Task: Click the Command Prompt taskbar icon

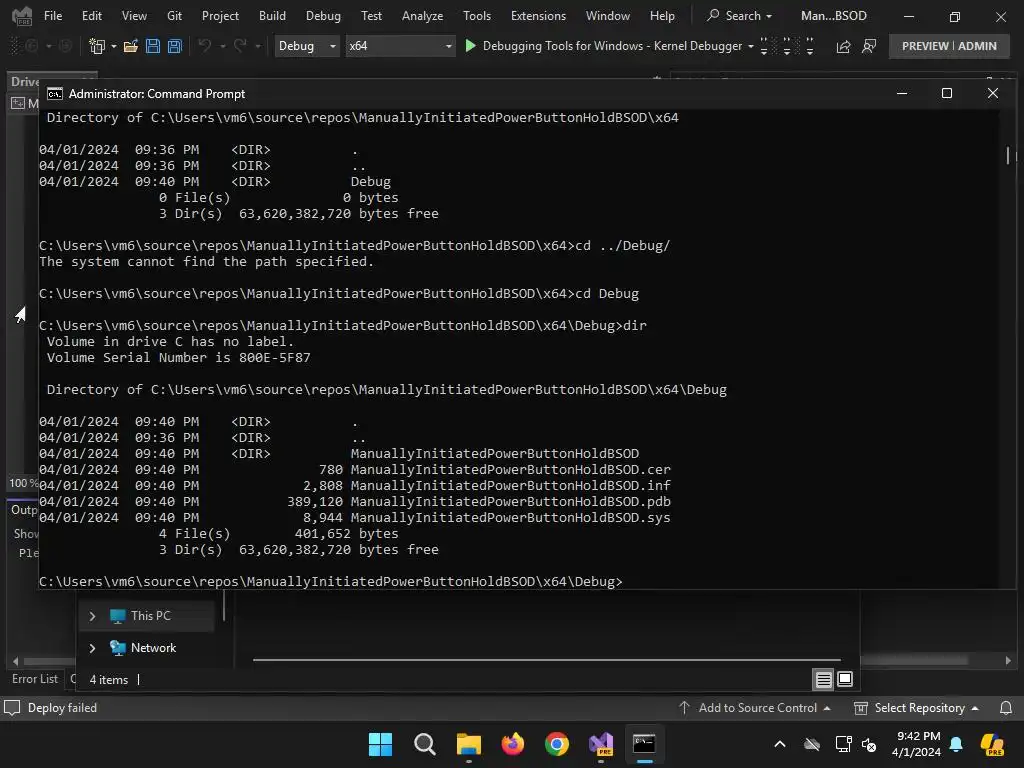Action: (645, 744)
